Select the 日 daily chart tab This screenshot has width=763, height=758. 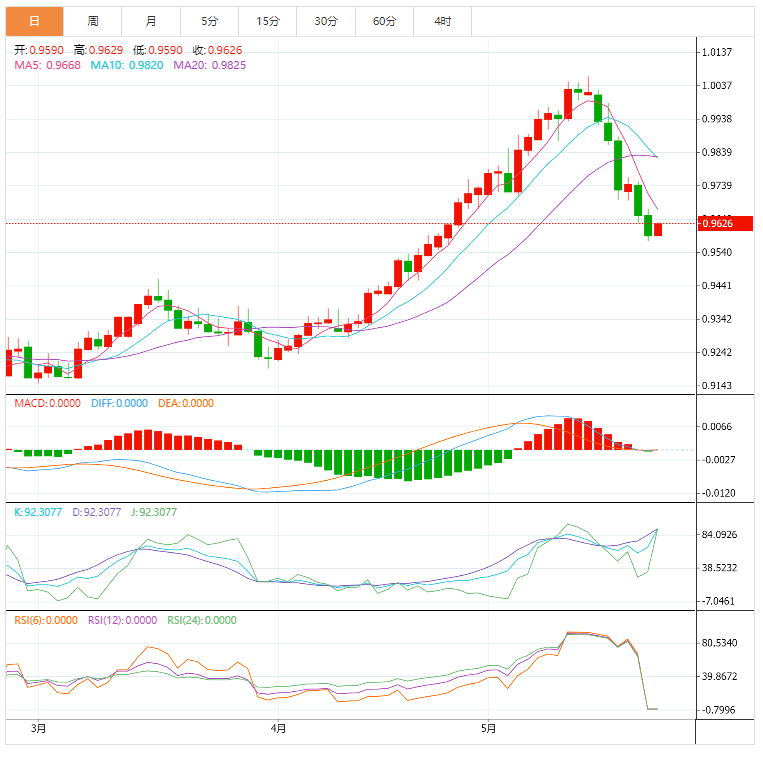34,21
